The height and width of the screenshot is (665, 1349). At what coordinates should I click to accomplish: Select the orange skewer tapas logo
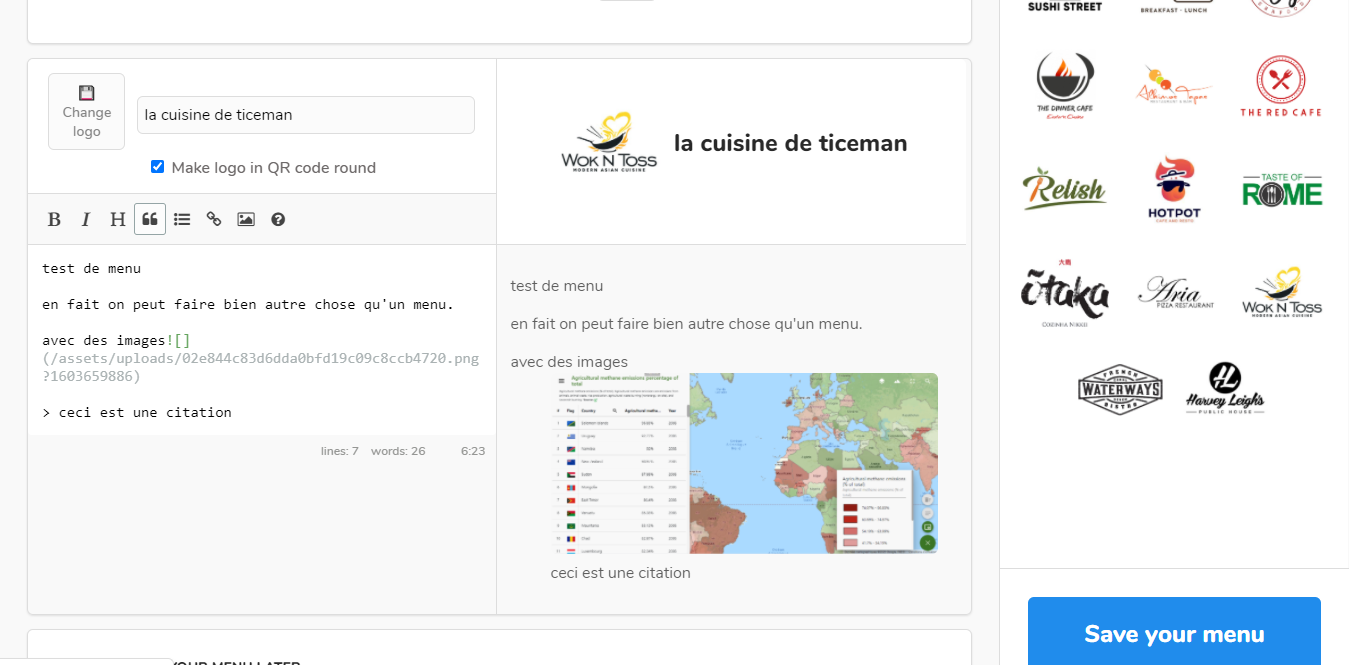pyautogui.click(x=1174, y=87)
